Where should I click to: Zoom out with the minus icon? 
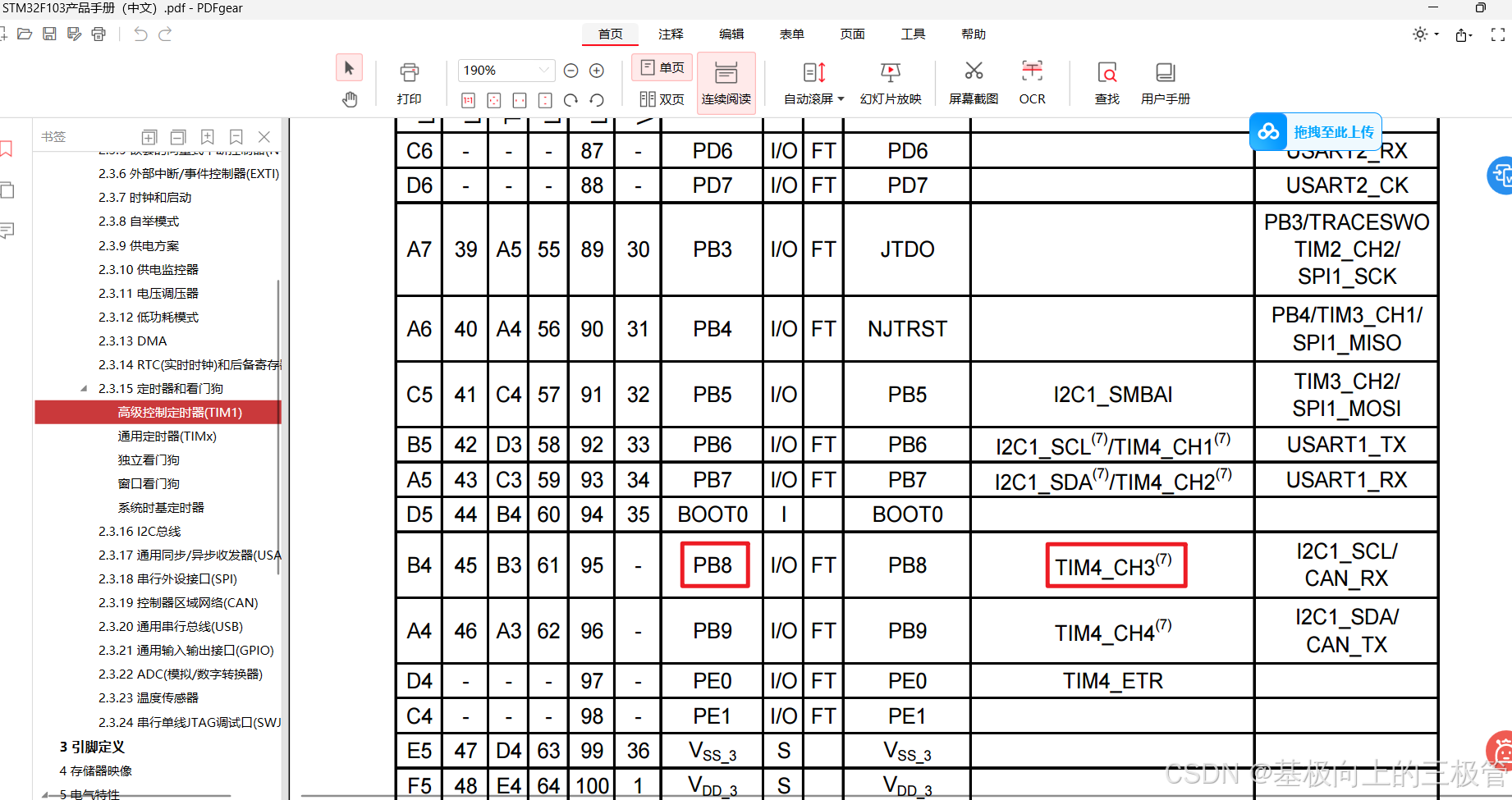coord(571,71)
